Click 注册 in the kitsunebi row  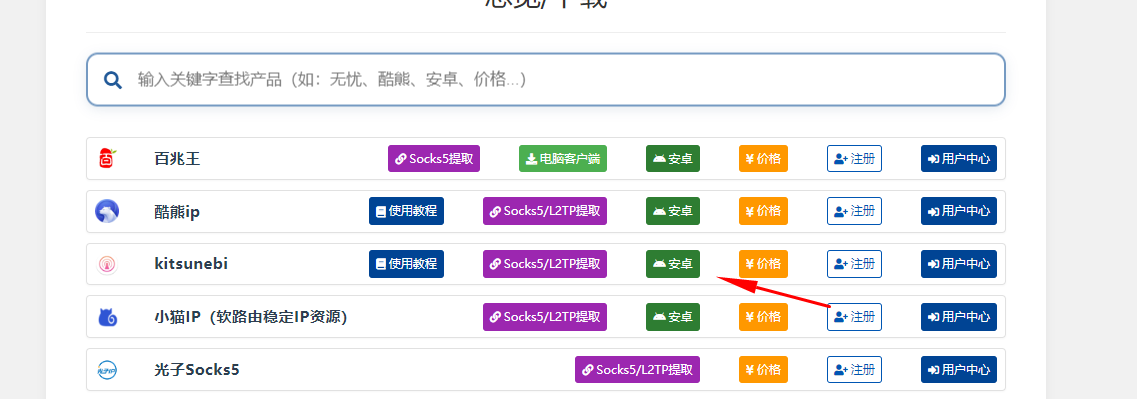[x=854, y=264]
